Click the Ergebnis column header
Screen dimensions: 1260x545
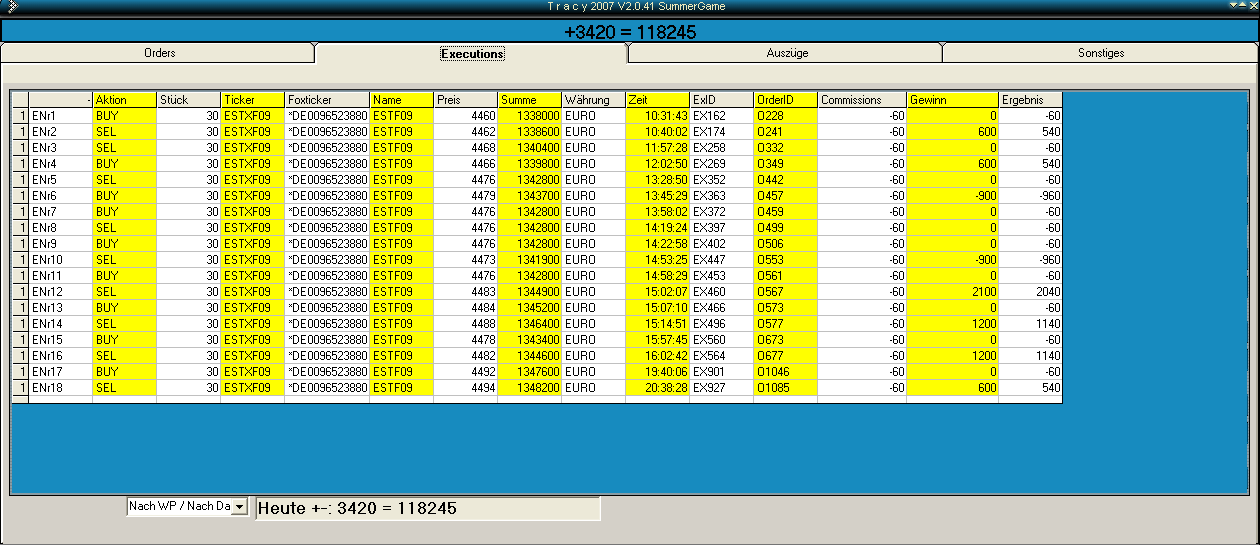click(x=1030, y=100)
